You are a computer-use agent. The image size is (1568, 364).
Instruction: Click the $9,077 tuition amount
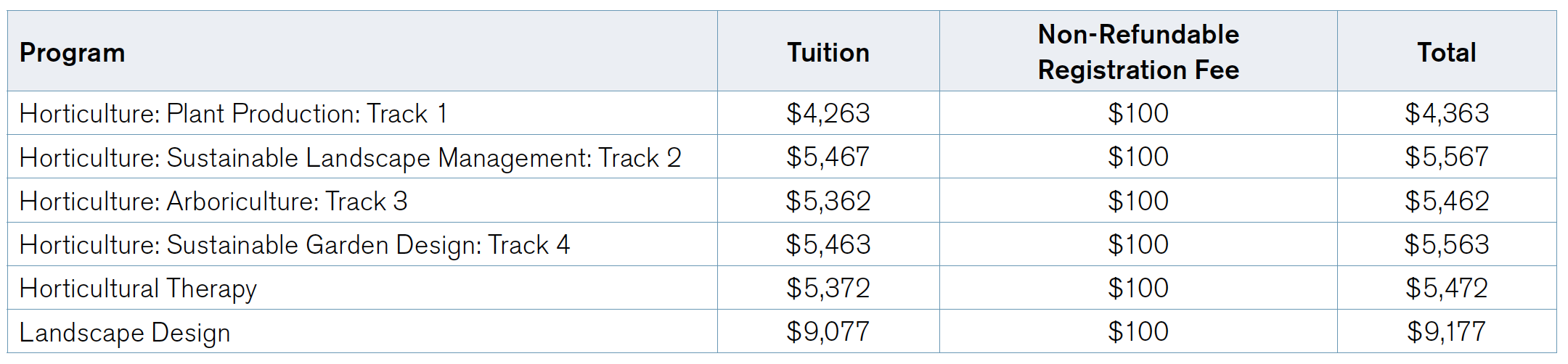click(x=828, y=332)
